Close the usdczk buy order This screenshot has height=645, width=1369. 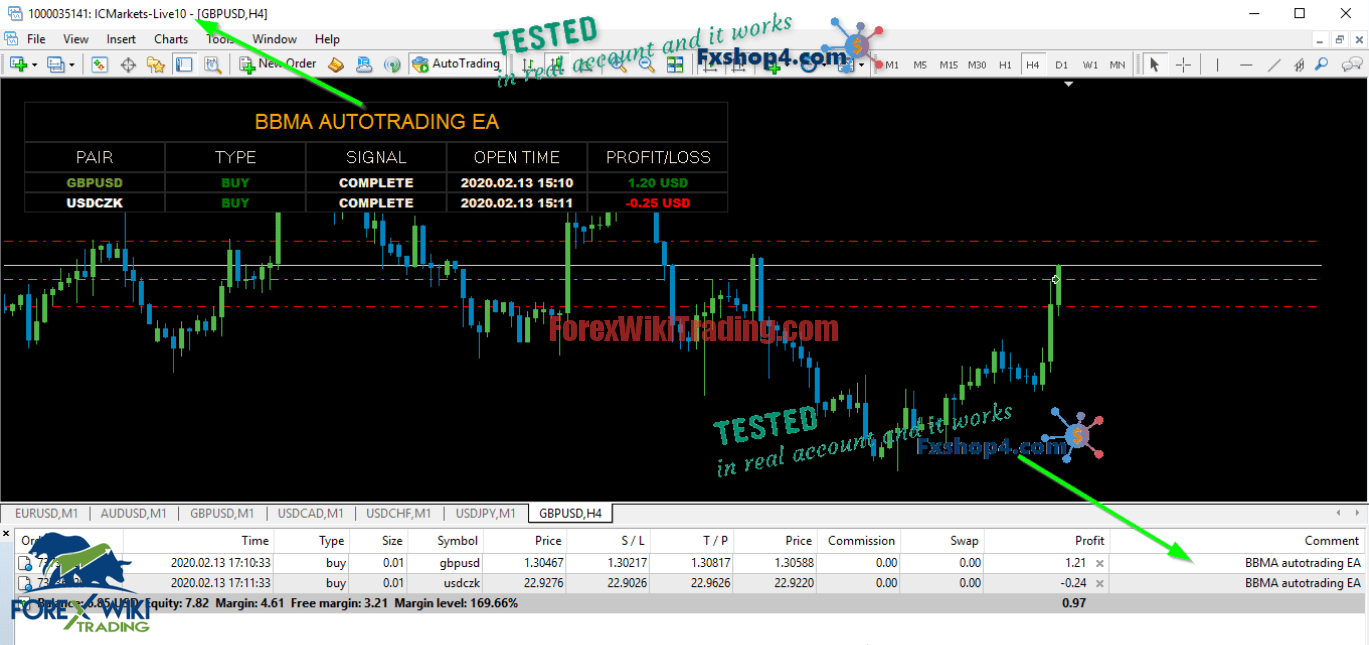[1100, 583]
